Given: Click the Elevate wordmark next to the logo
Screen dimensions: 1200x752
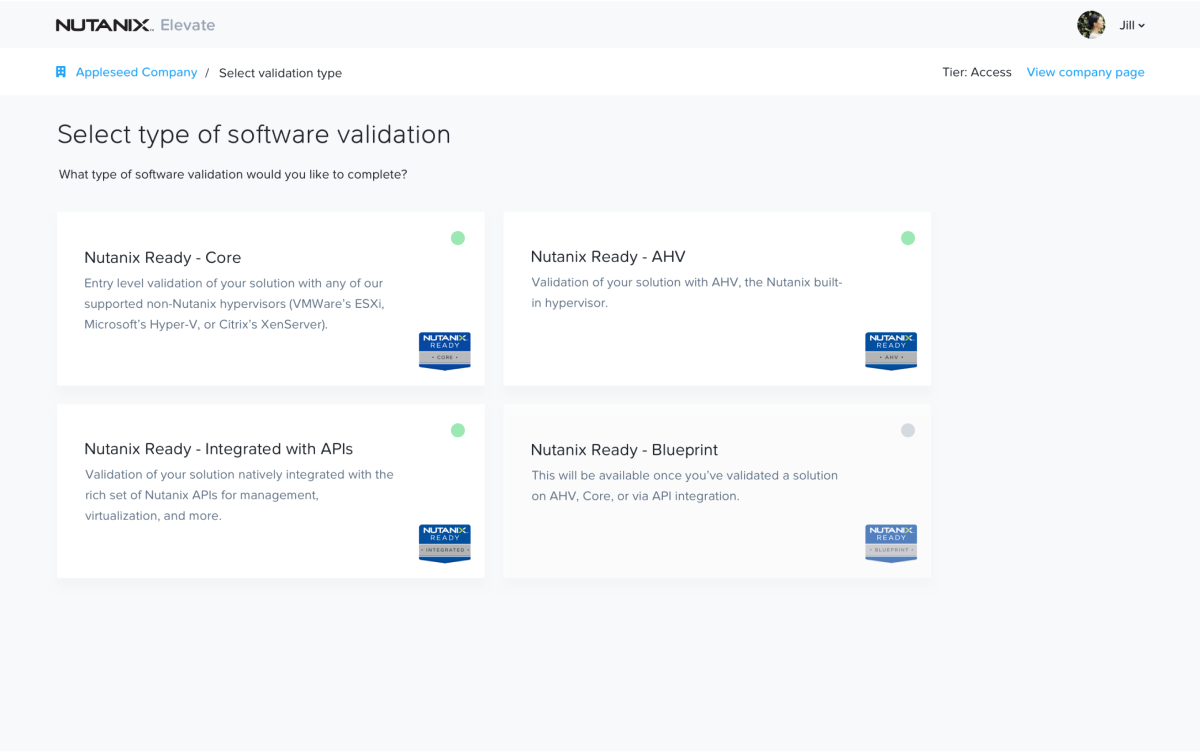Looking at the screenshot, I should point(187,25).
